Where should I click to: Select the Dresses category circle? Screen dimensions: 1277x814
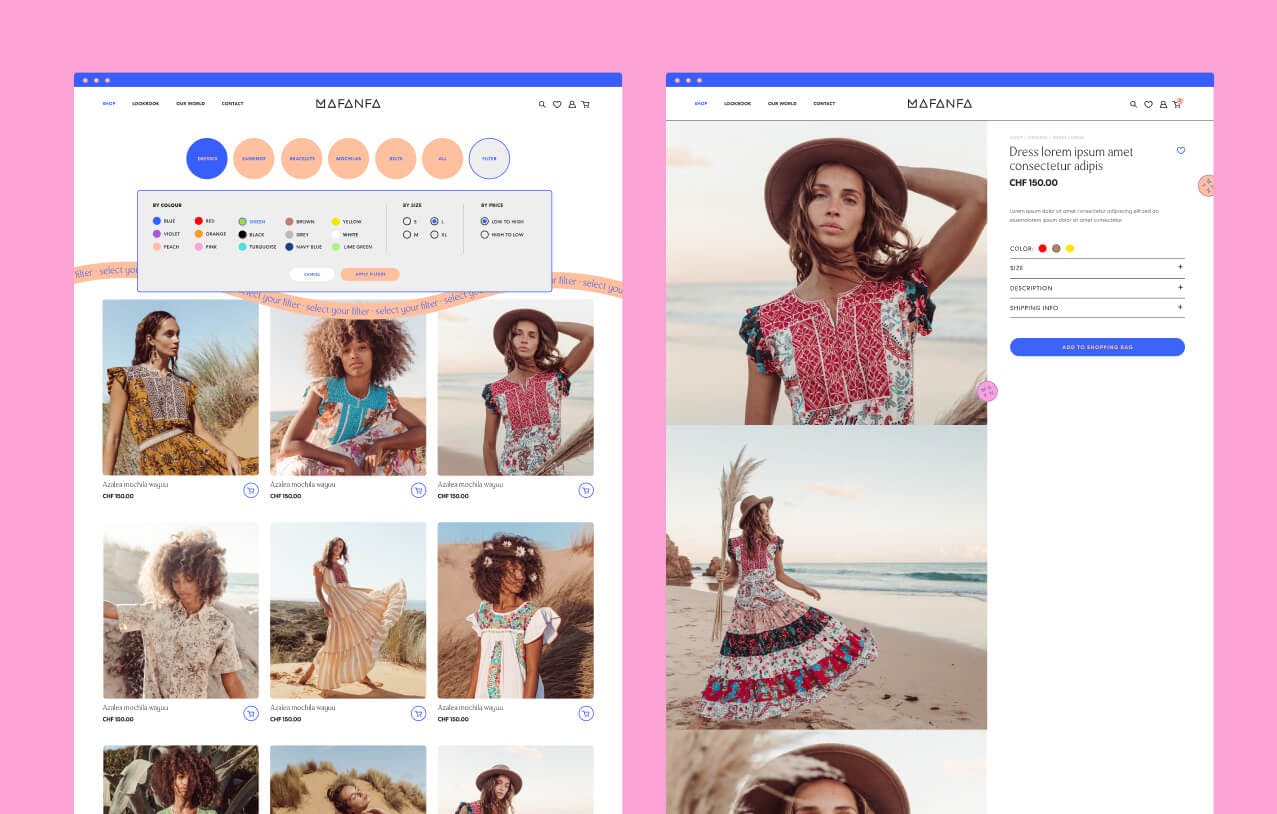click(207, 158)
